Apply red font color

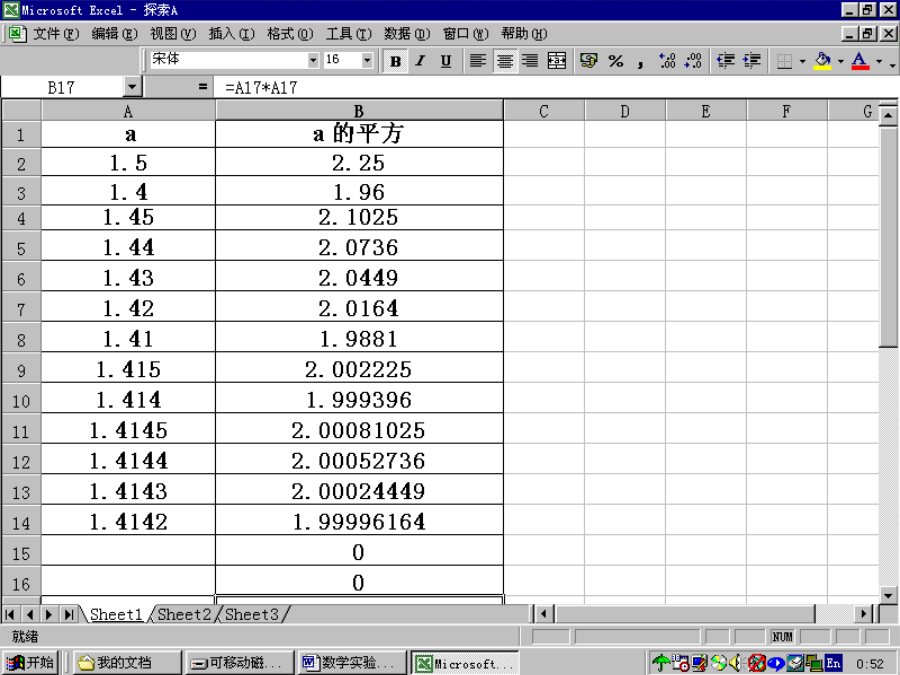click(x=860, y=61)
